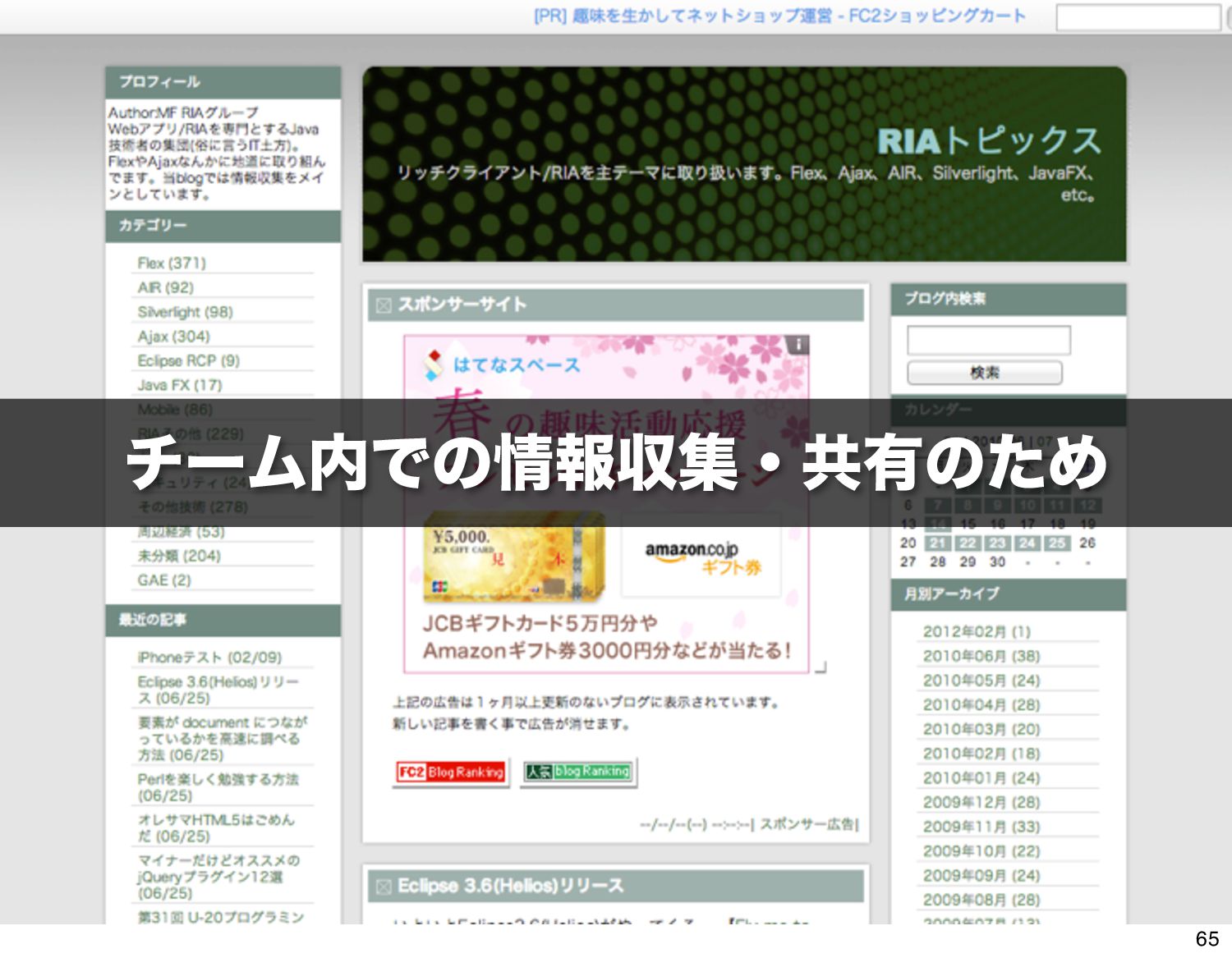This screenshot has width=1232, height=958.
Task: Open オレサマHTML5はごめんだ article
Action: [216, 827]
